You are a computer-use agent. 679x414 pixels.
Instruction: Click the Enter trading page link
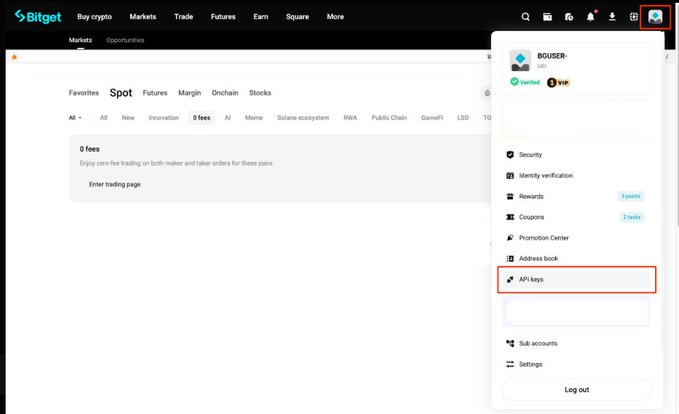tap(115, 184)
